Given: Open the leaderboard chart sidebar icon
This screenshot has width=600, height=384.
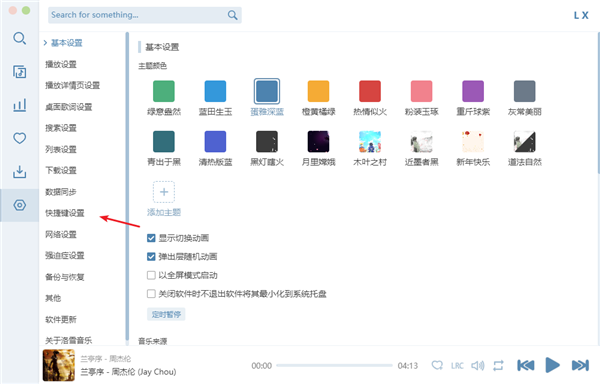Looking at the screenshot, I should [20, 105].
